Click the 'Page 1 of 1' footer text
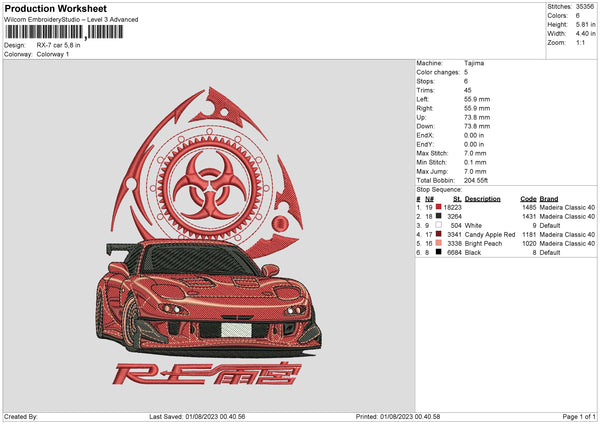 [579, 416]
